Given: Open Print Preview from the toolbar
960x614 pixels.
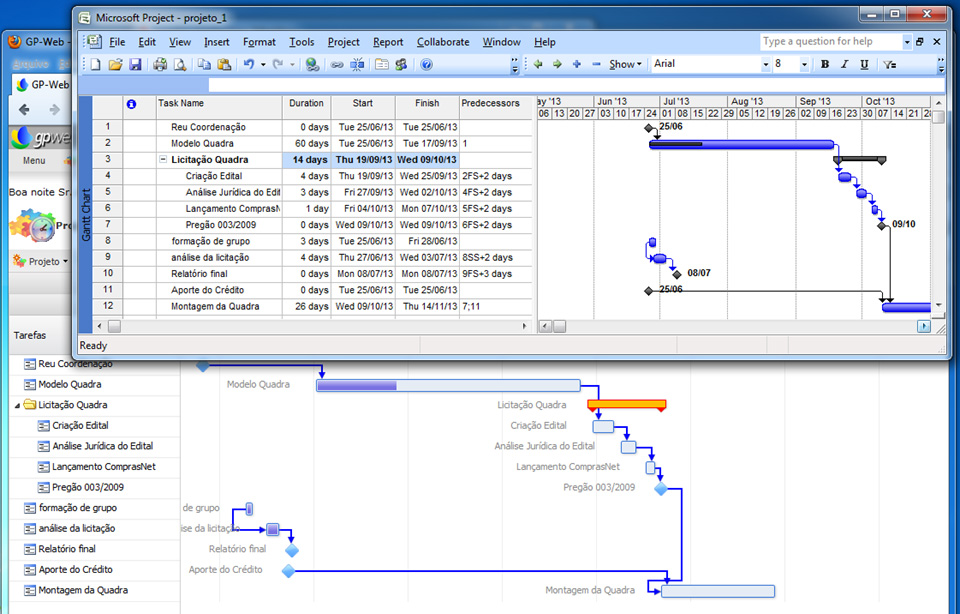Looking at the screenshot, I should pos(179,64).
